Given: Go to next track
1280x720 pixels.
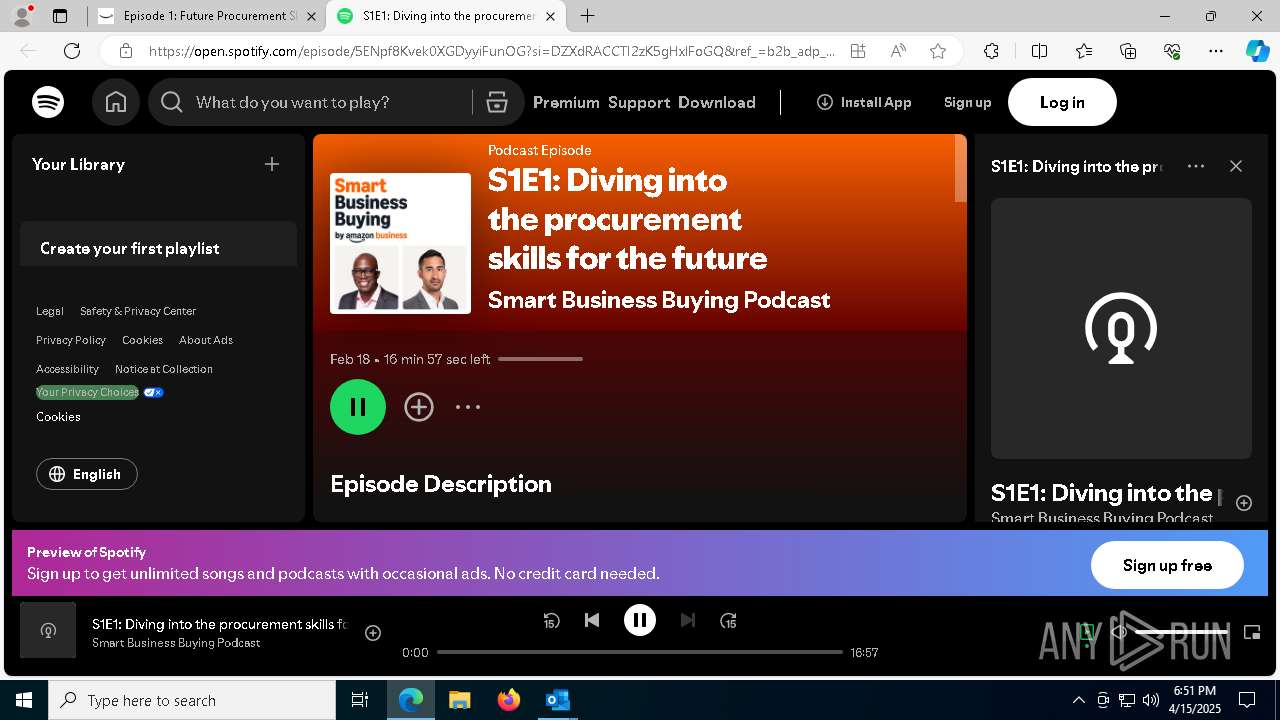Looking at the screenshot, I should click(x=688, y=620).
